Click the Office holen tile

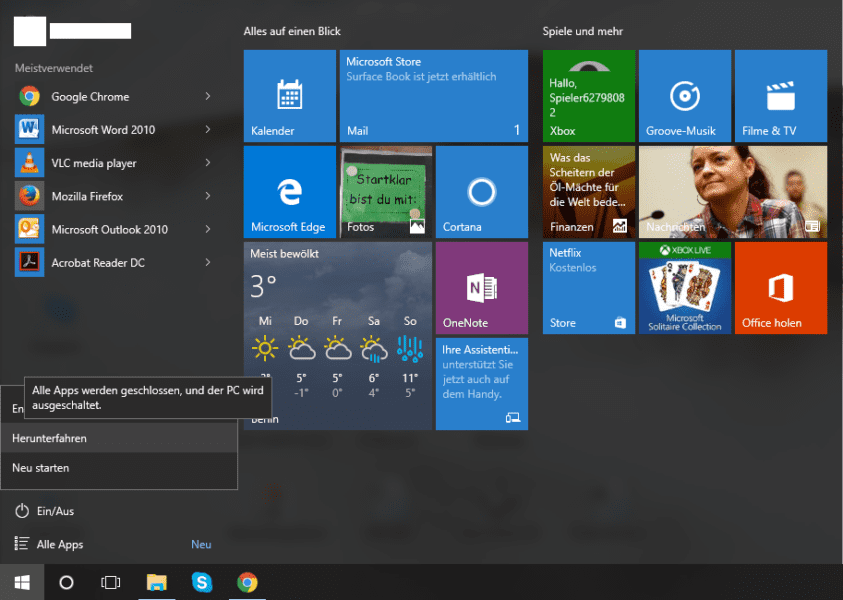click(780, 288)
